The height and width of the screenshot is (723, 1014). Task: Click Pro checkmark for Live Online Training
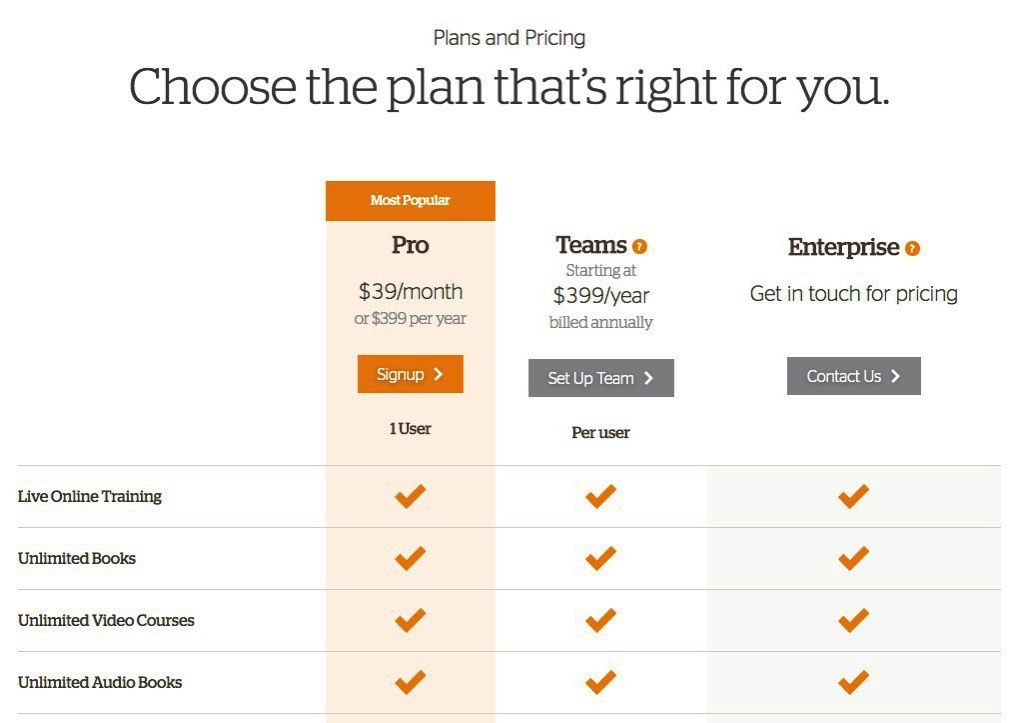click(410, 496)
